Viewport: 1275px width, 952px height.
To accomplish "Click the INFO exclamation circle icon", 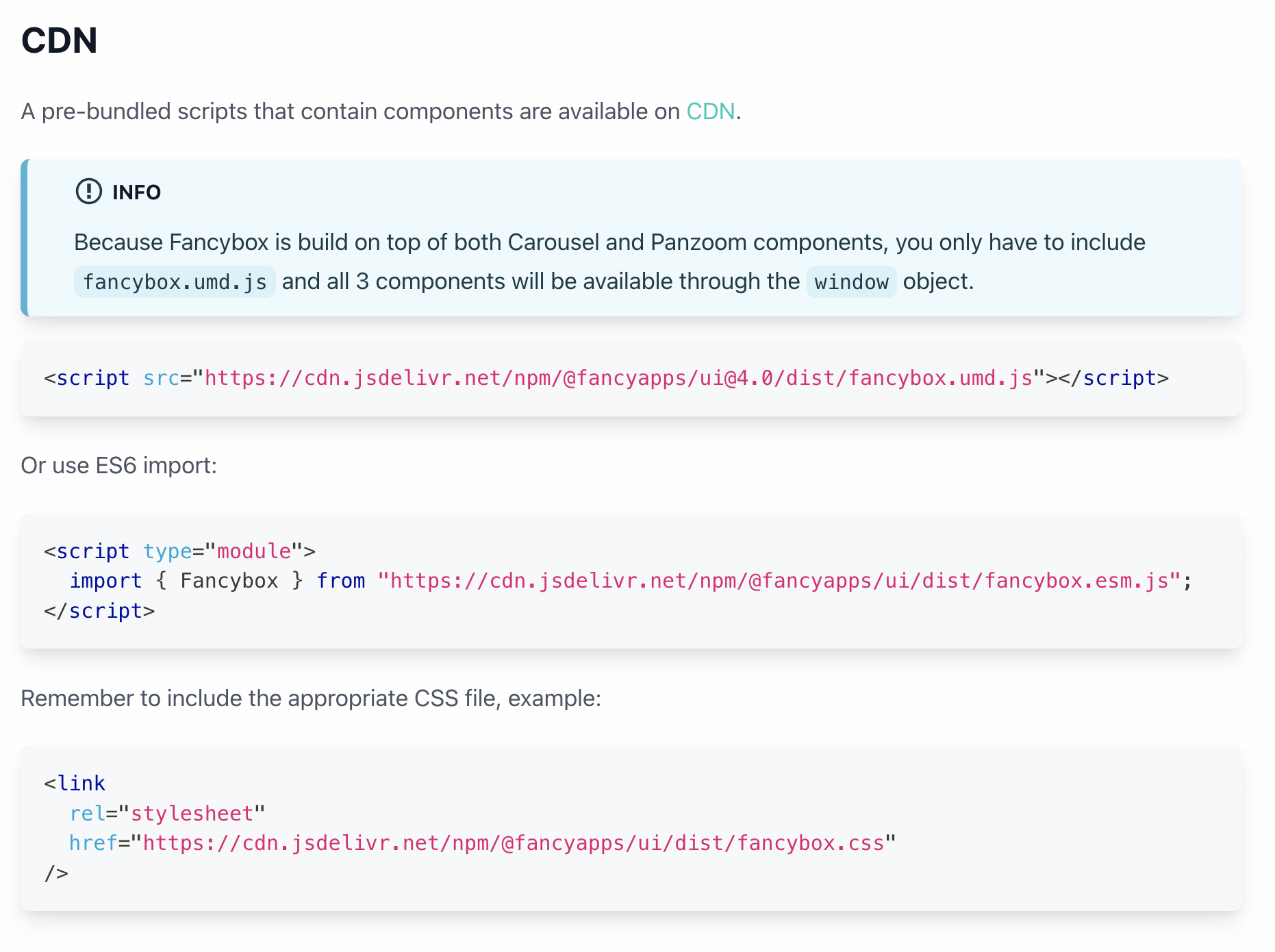I will click(x=88, y=192).
